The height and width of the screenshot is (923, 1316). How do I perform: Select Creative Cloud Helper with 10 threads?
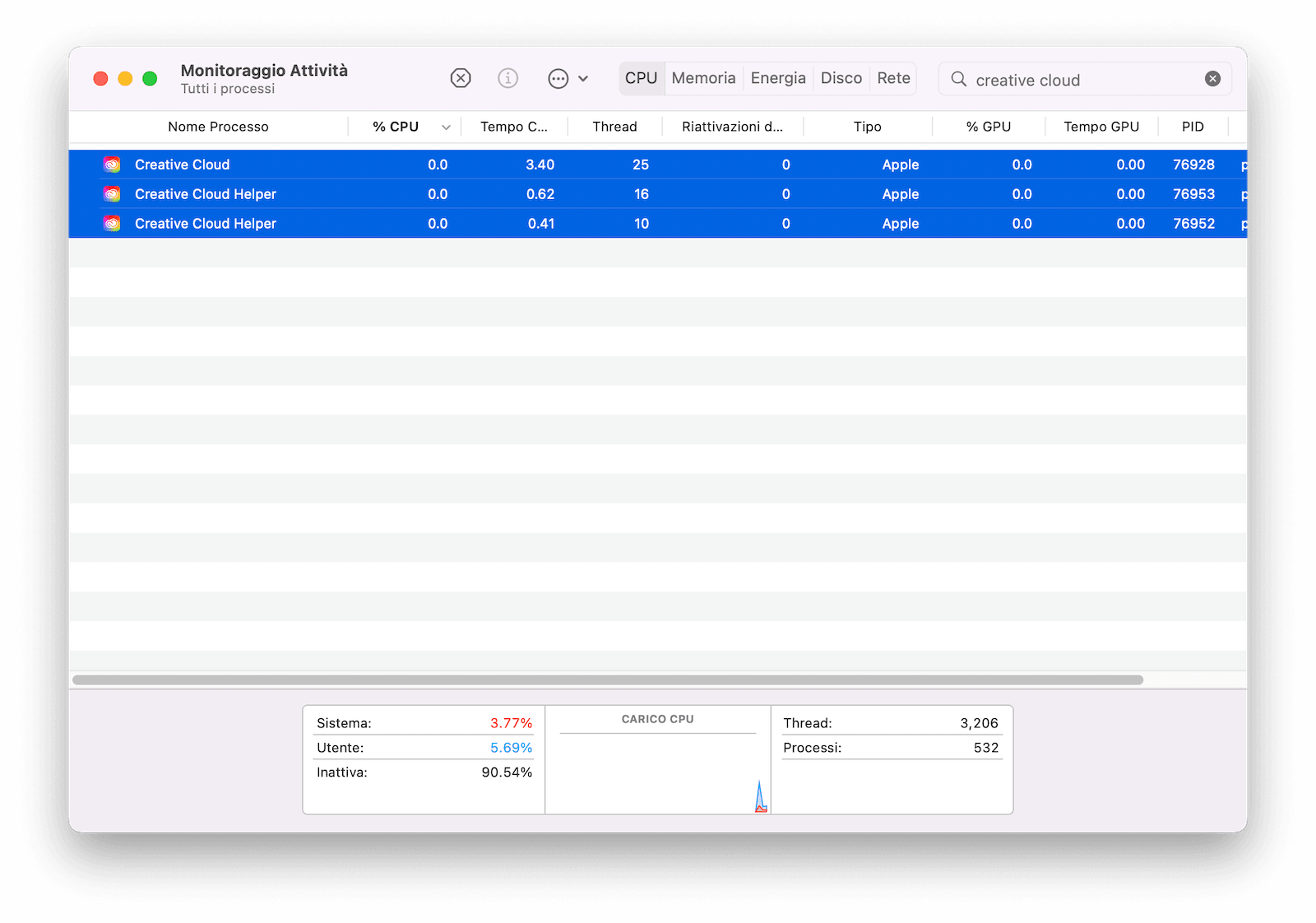tap(658, 224)
